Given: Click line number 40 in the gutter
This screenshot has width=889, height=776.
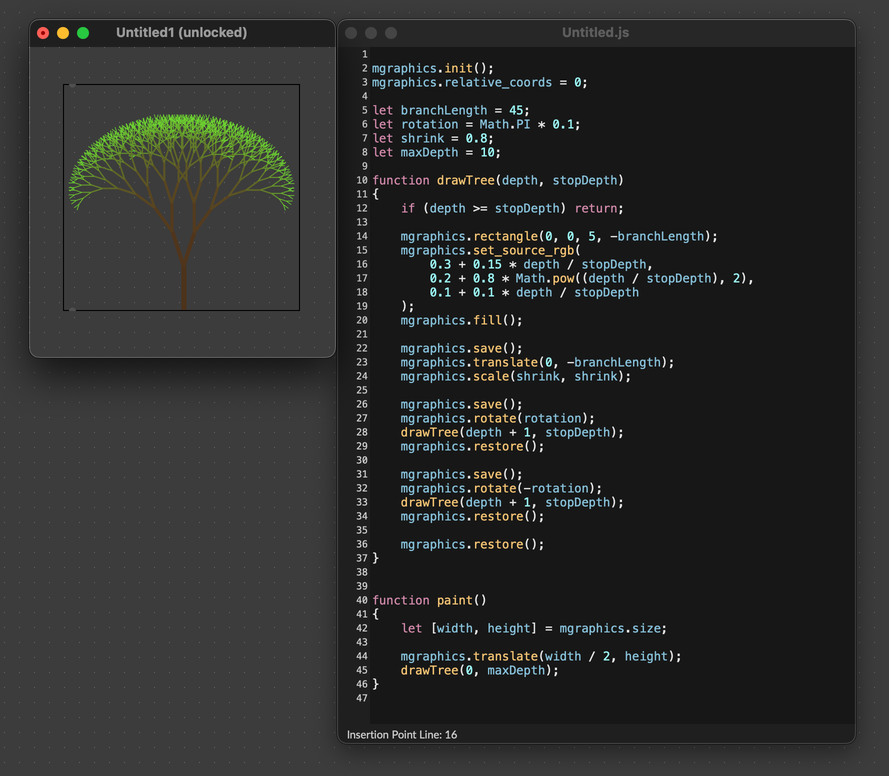Looking at the screenshot, I should click(362, 601).
